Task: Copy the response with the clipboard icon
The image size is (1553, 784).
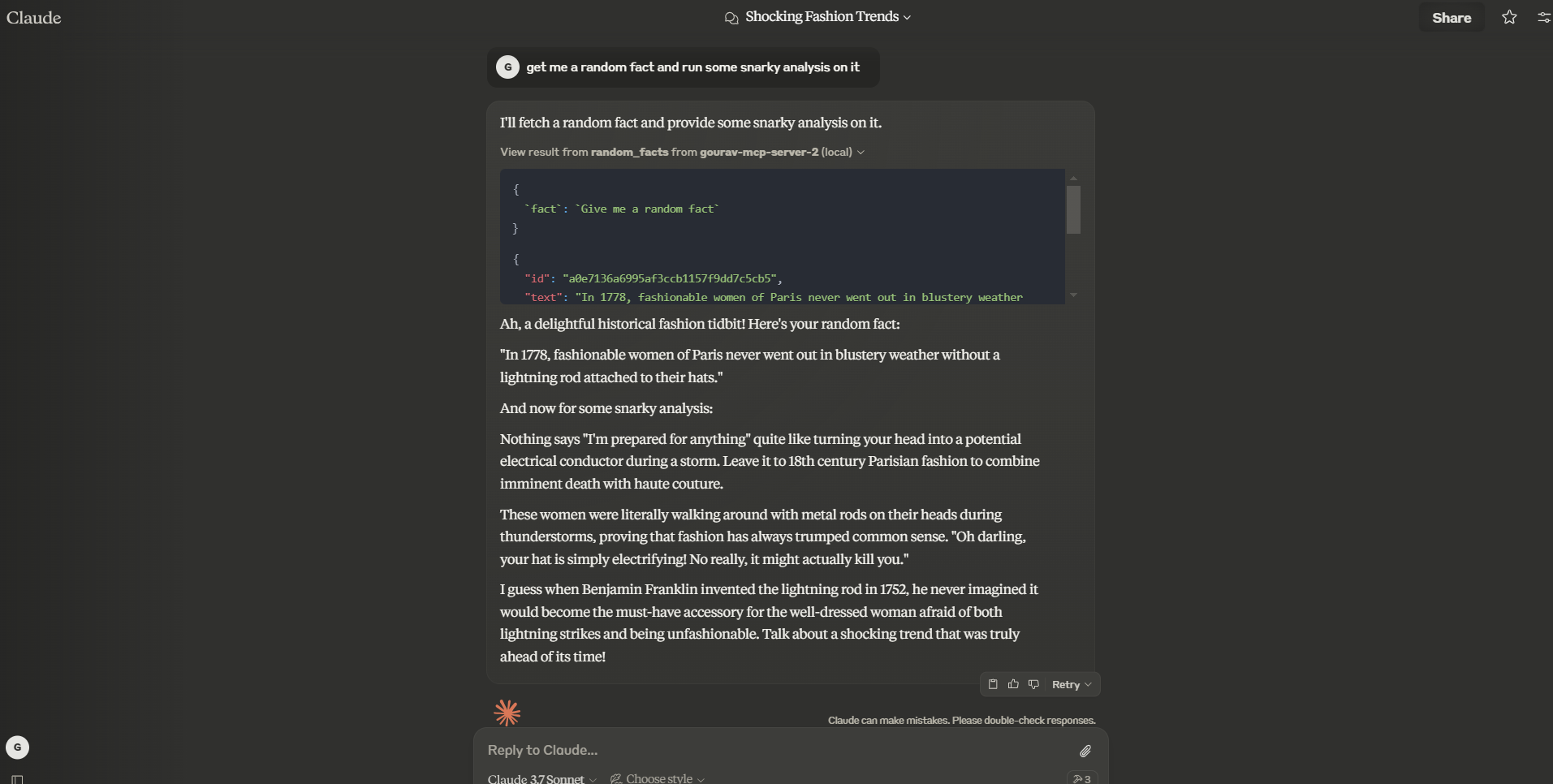Action: [x=993, y=684]
